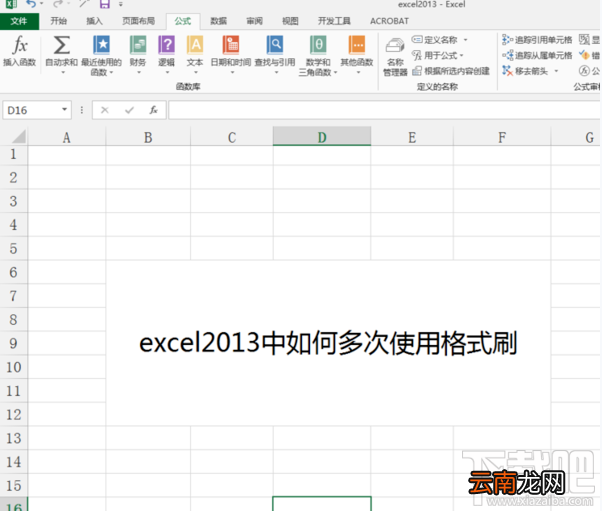Click the formula bar fx button
Screen dimensions: 602x511
tap(154, 110)
